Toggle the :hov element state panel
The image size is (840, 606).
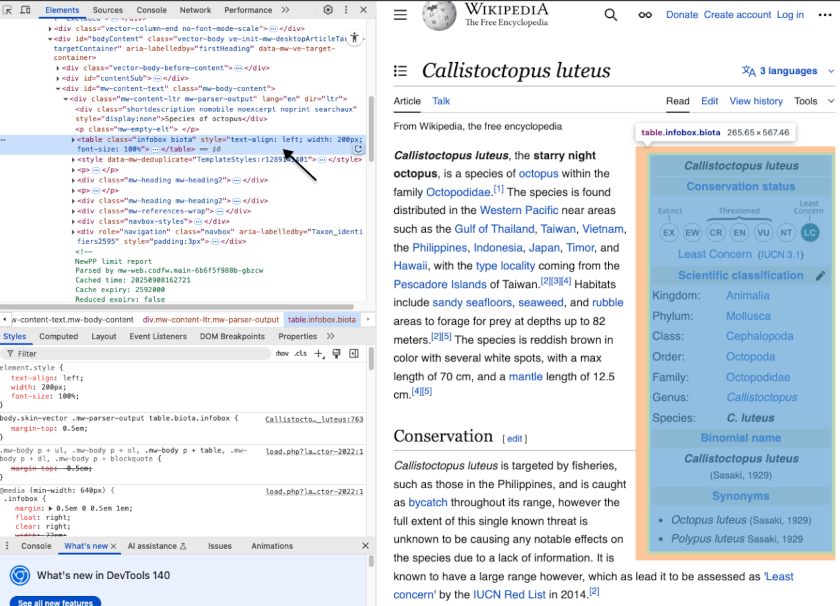[x=282, y=353]
